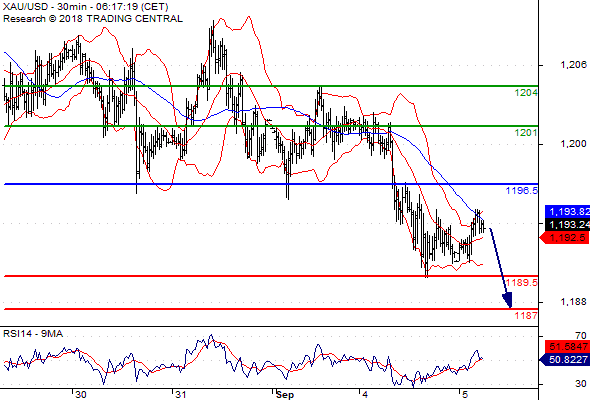Click the RSI14 - 9MA indicator title

(33, 334)
